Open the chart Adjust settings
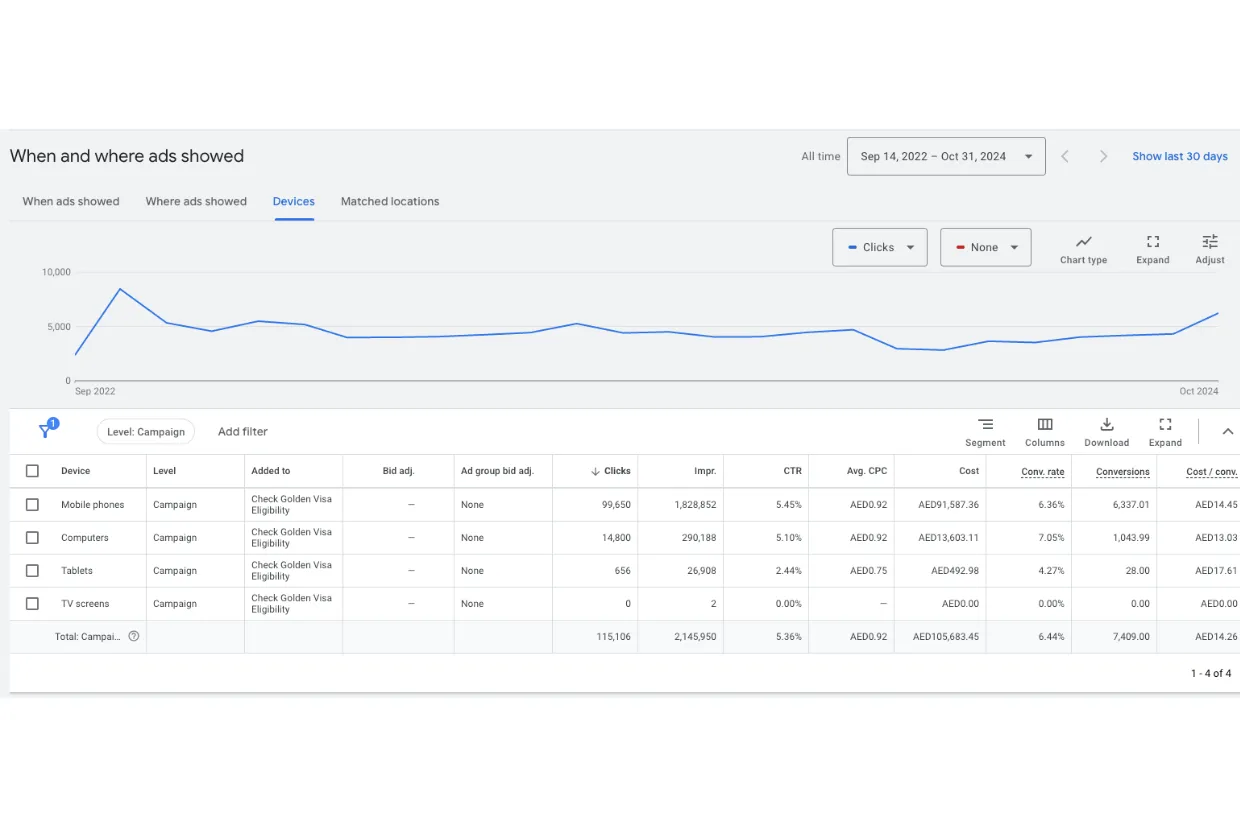 coord(1210,249)
